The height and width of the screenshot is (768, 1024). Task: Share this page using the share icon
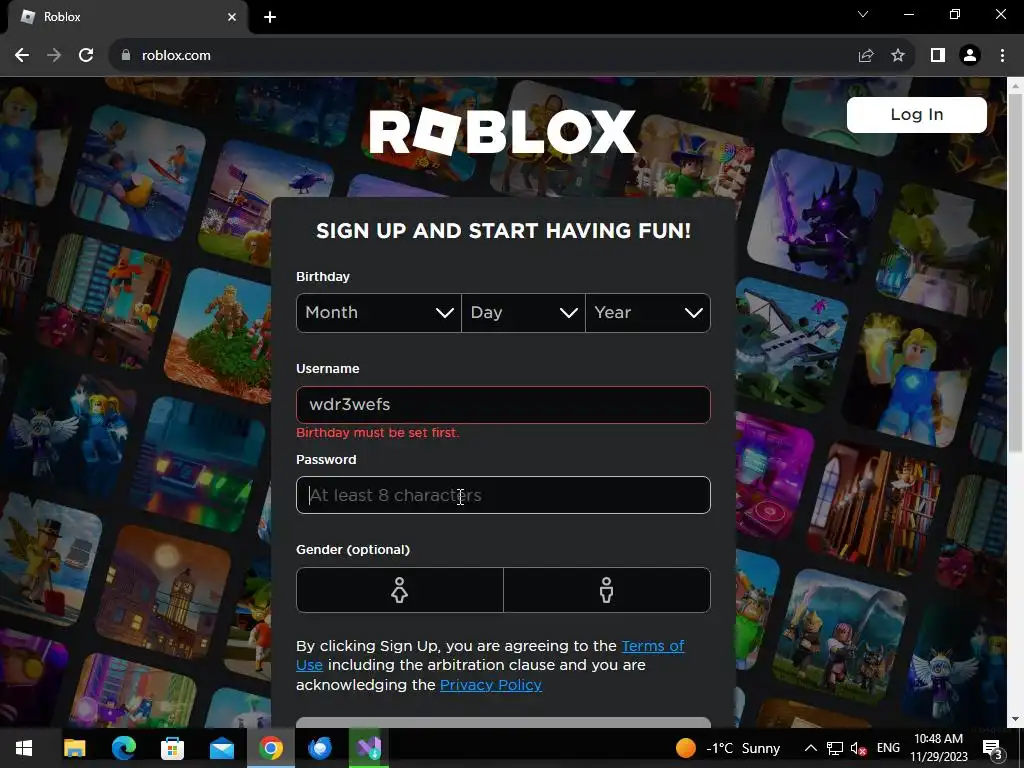866,56
